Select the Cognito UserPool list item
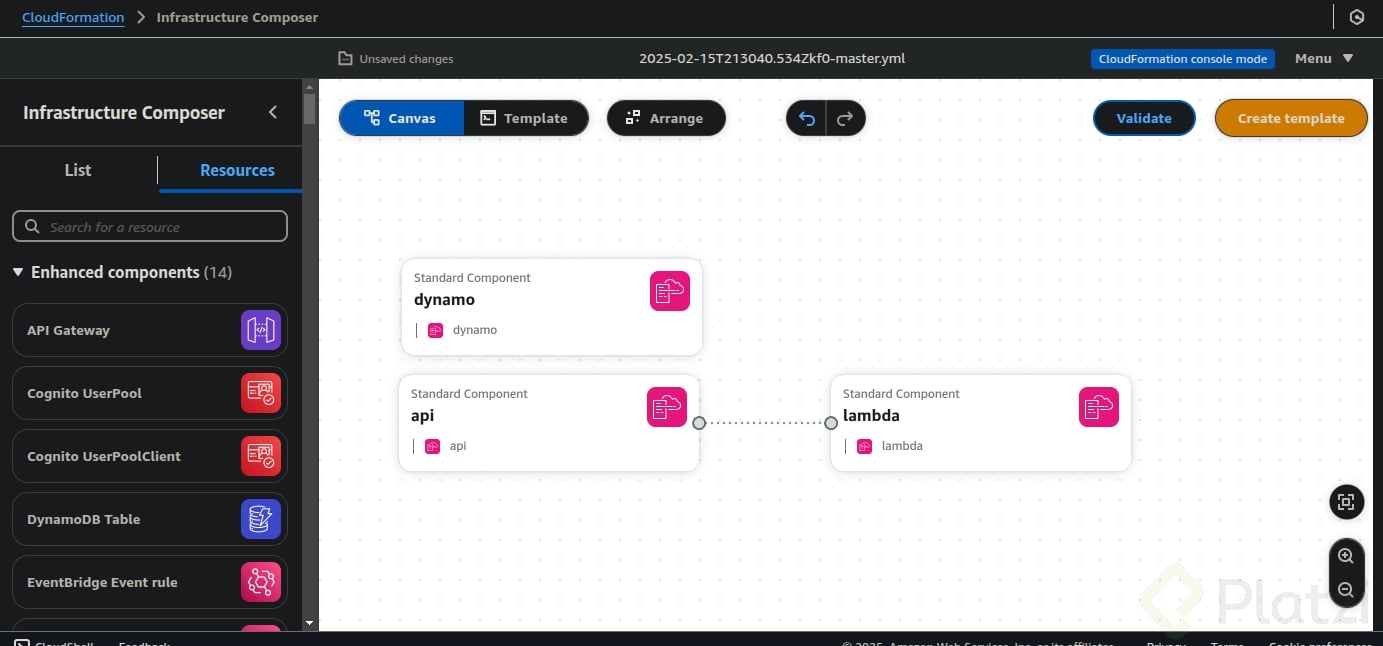The height and width of the screenshot is (646, 1383). click(150, 393)
